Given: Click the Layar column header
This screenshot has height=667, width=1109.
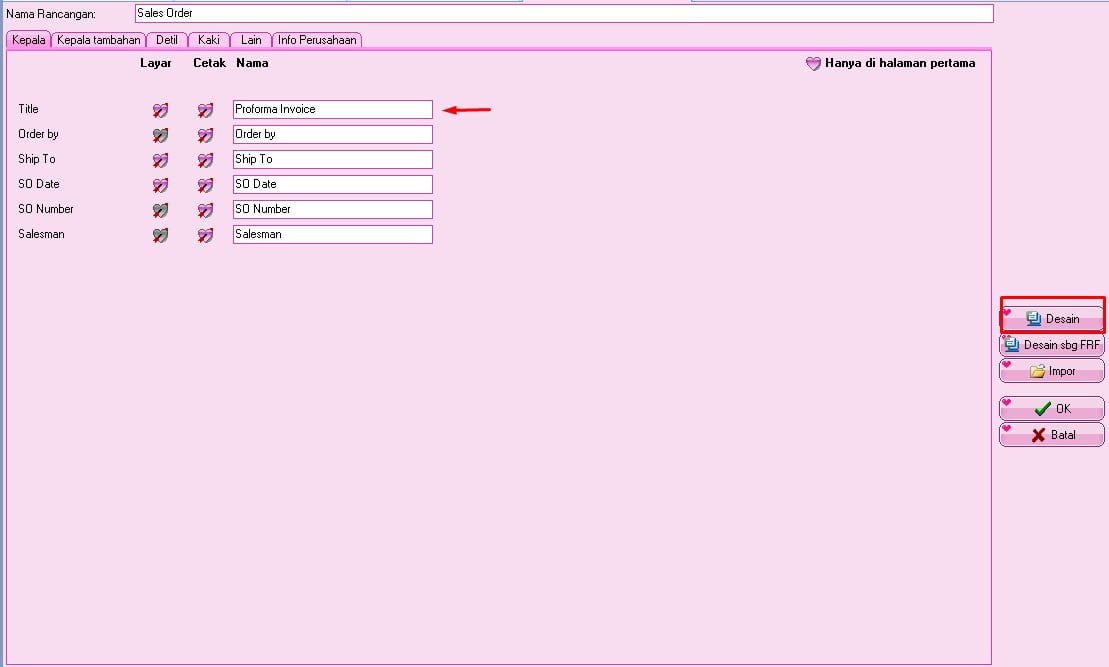Looking at the screenshot, I should point(156,63).
